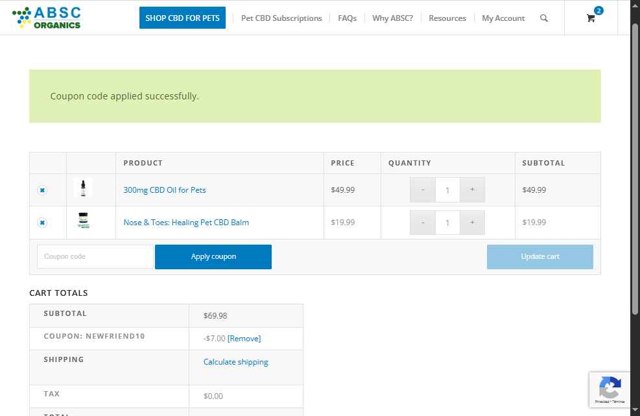
Task: Focus quantity field for Nose & Toes Balm
Action: (x=447, y=222)
